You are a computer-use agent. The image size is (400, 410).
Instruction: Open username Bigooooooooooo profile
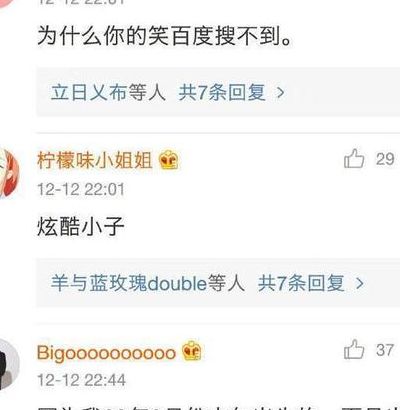pos(106,353)
